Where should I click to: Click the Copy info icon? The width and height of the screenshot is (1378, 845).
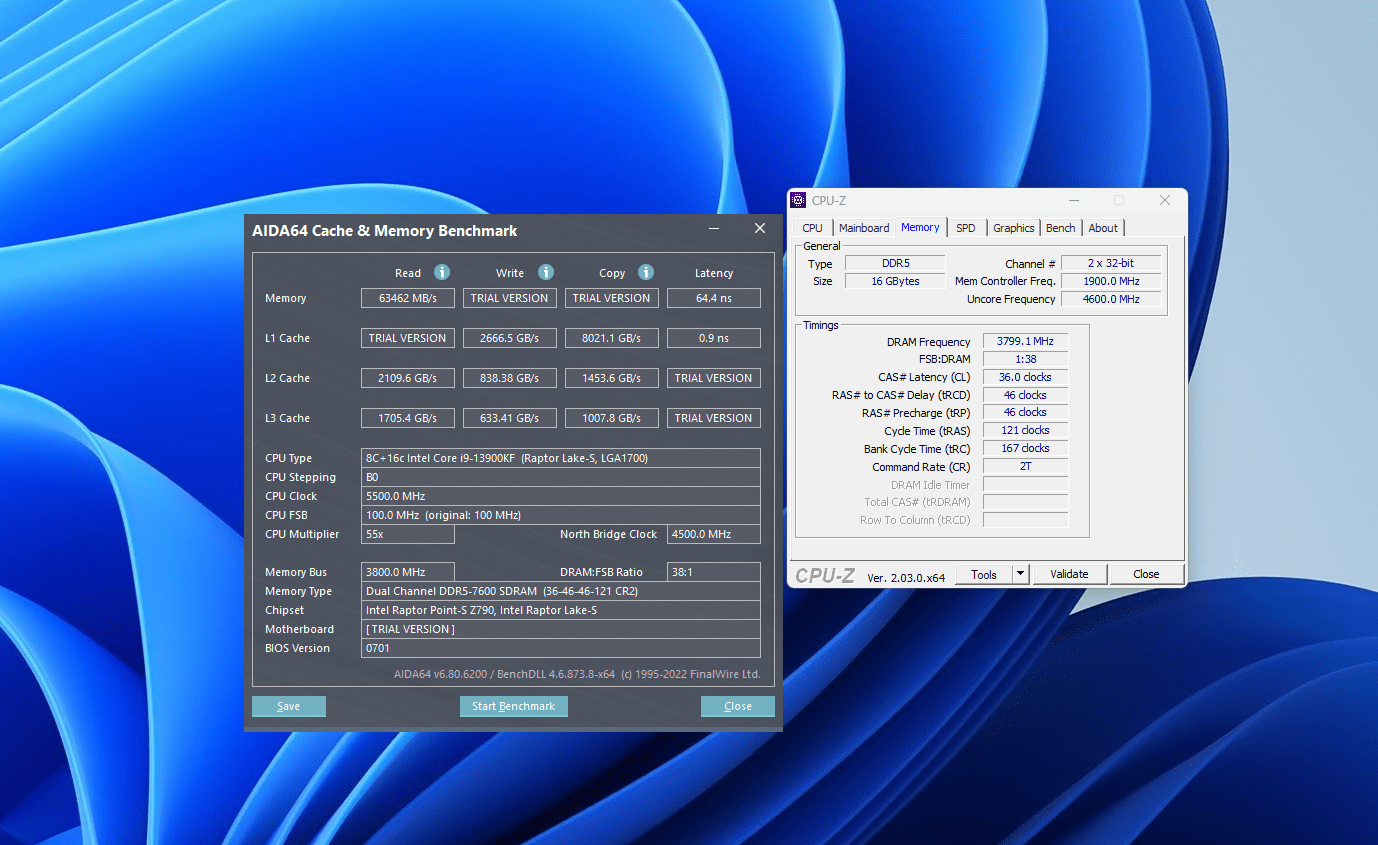(x=646, y=272)
